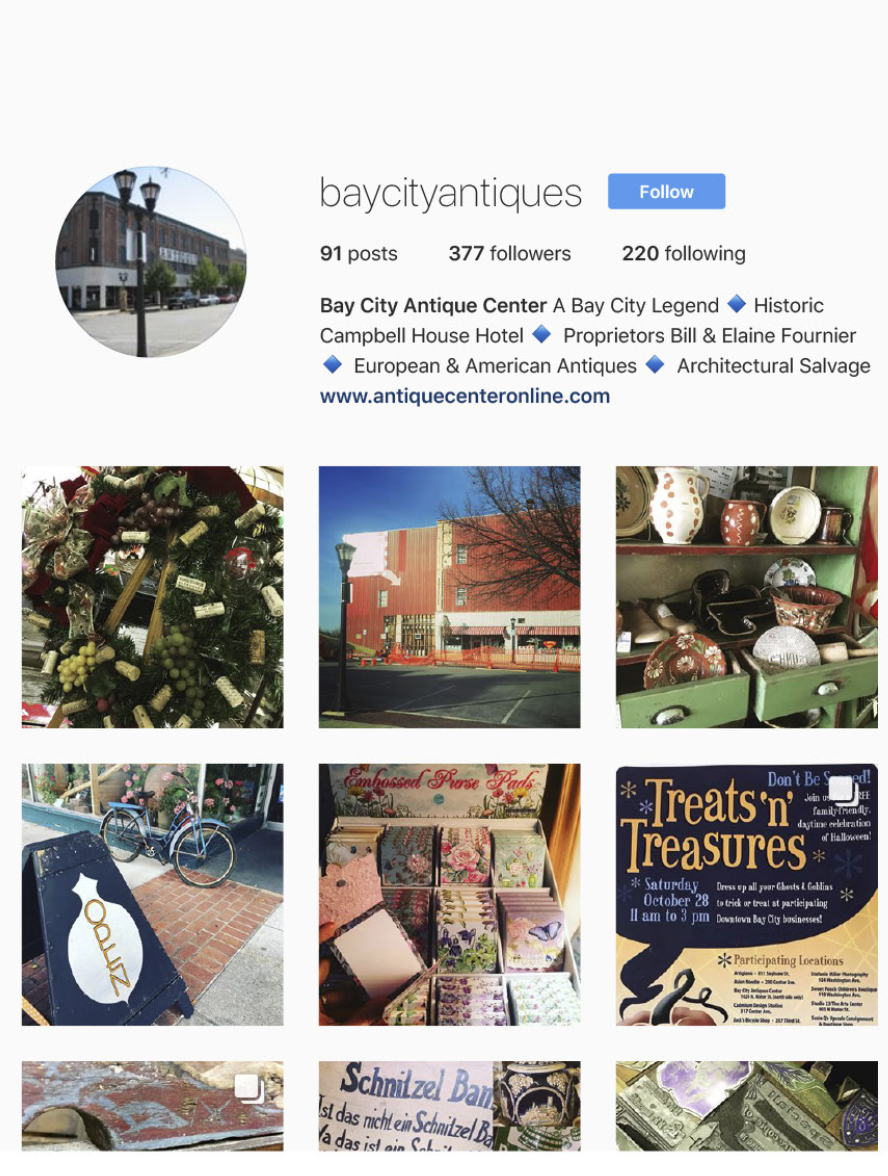Viewport: 888px width, 1176px height.
Task: Click the blue Follow button
Action: coord(666,191)
